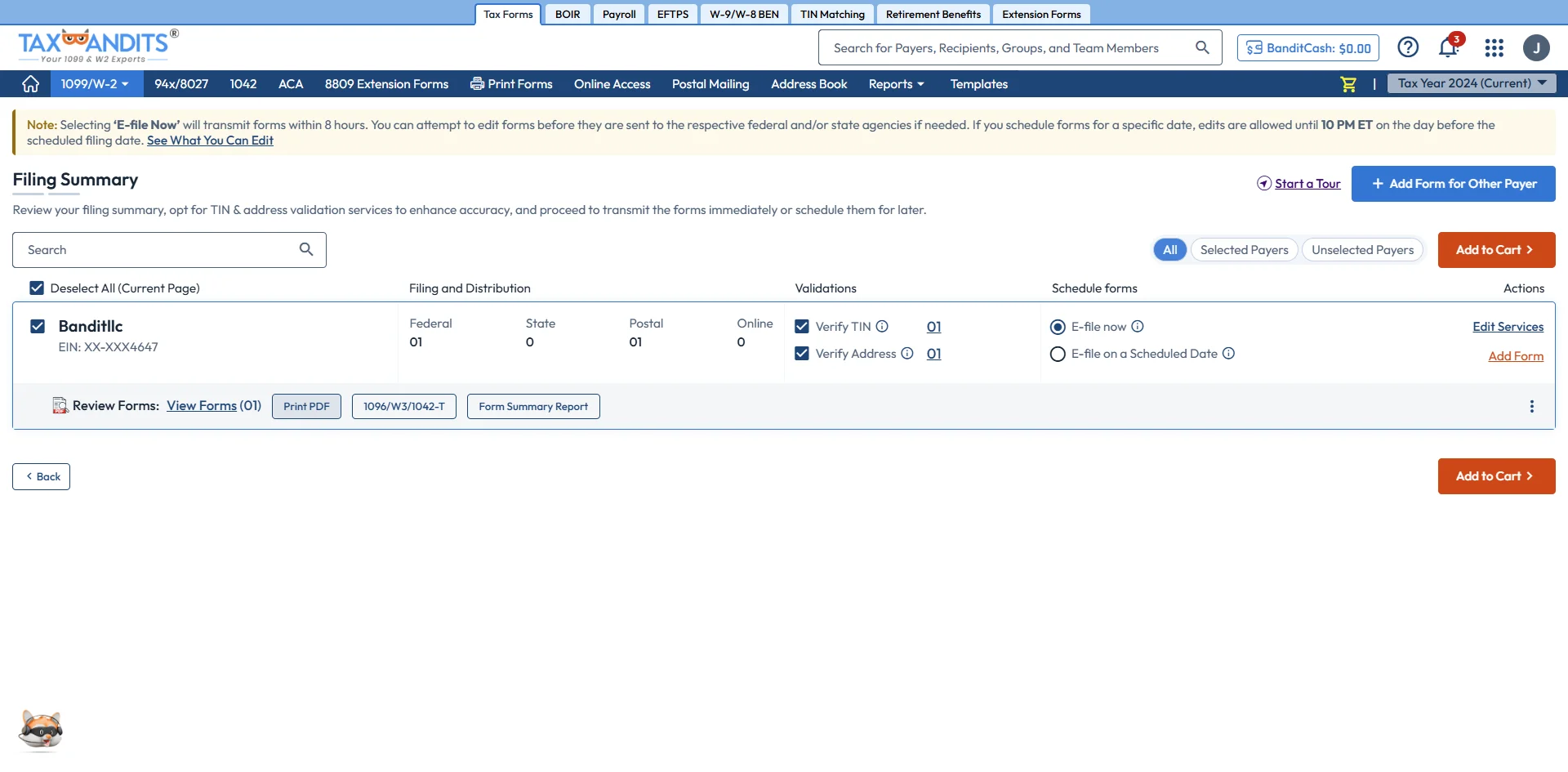
Task: Uncheck the Banditllc payer checkbox
Action: [38, 326]
